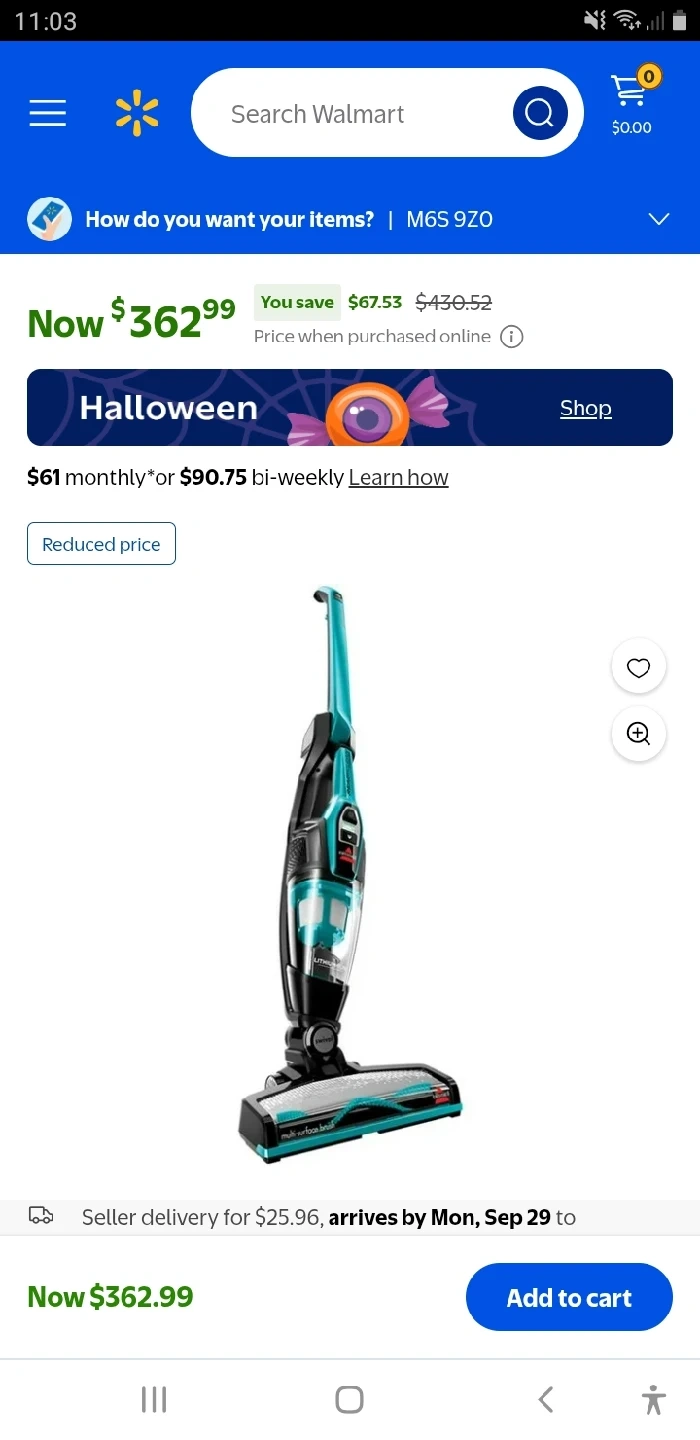Open Android recent apps button
The height and width of the screenshot is (1440, 700).
coord(154,1399)
